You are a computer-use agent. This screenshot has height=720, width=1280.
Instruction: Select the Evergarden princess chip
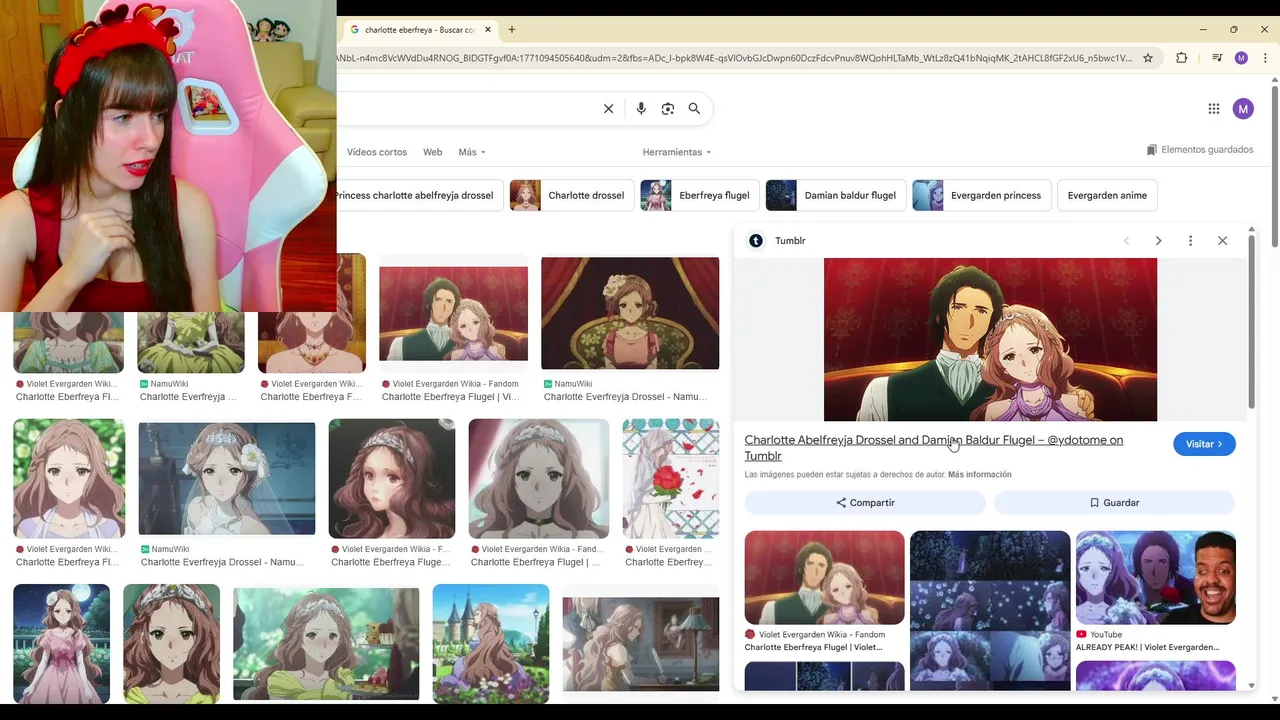click(x=981, y=195)
